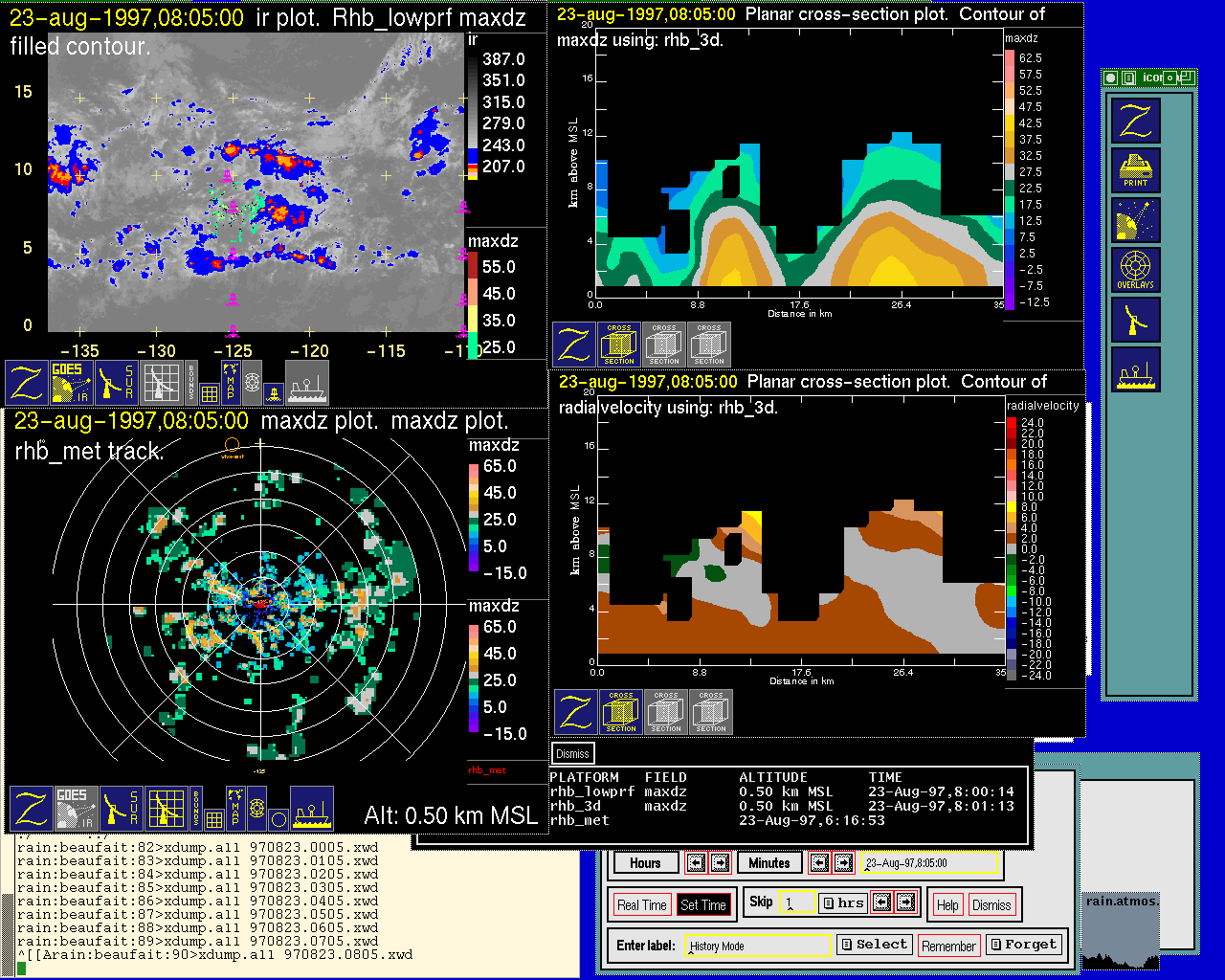Click the PRINT icon in the right icon panel
This screenshot has height=980, width=1225.
click(1135, 170)
